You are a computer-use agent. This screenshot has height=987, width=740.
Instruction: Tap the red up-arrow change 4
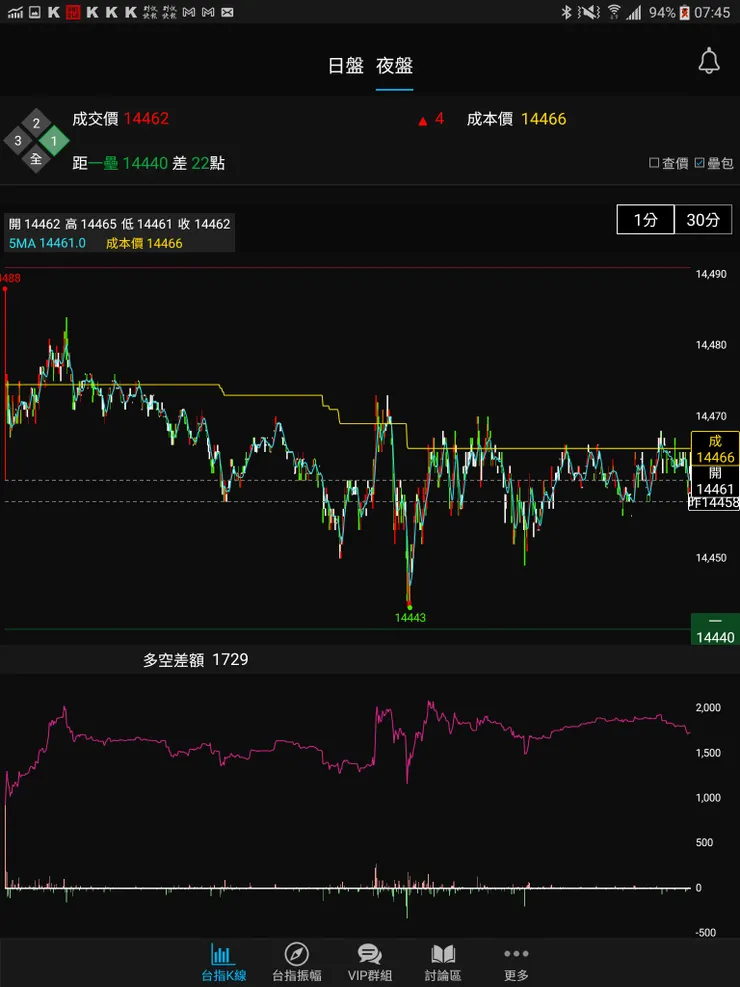click(x=432, y=119)
